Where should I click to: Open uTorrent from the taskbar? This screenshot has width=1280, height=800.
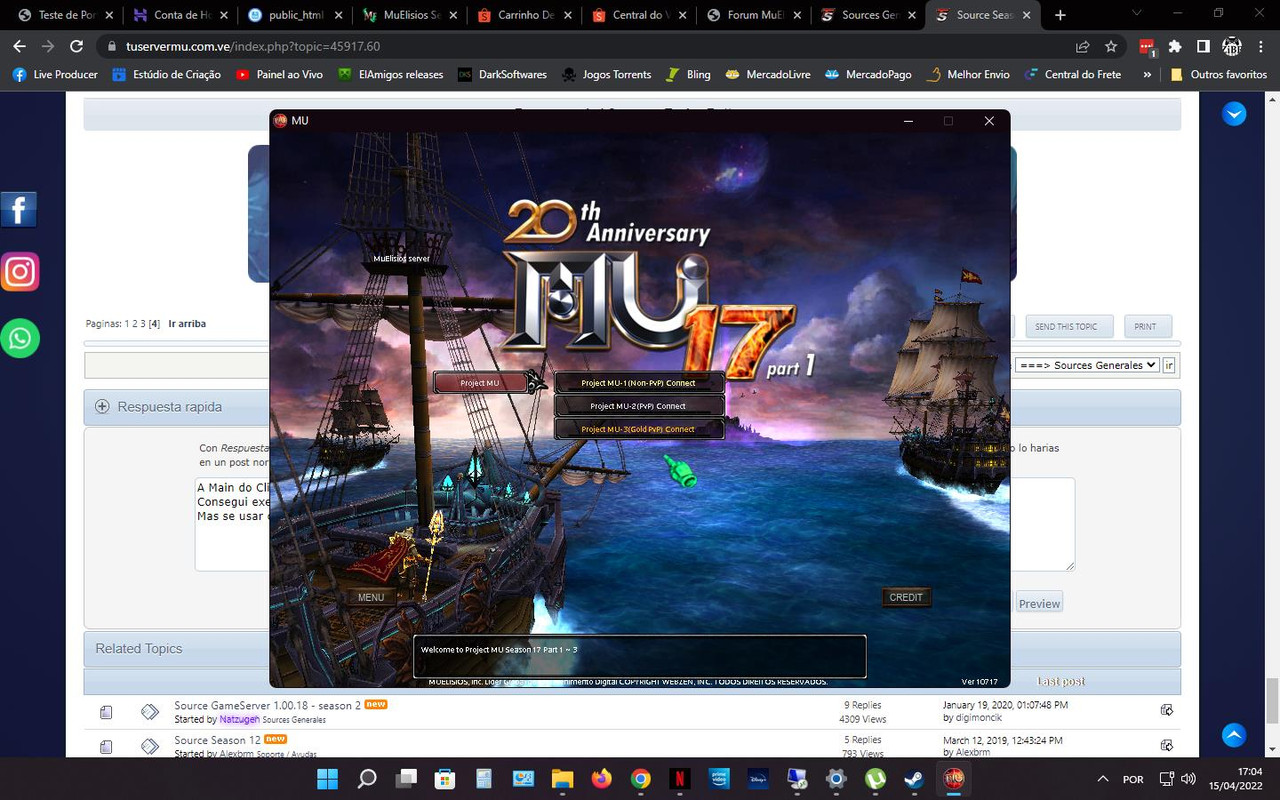(875, 778)
